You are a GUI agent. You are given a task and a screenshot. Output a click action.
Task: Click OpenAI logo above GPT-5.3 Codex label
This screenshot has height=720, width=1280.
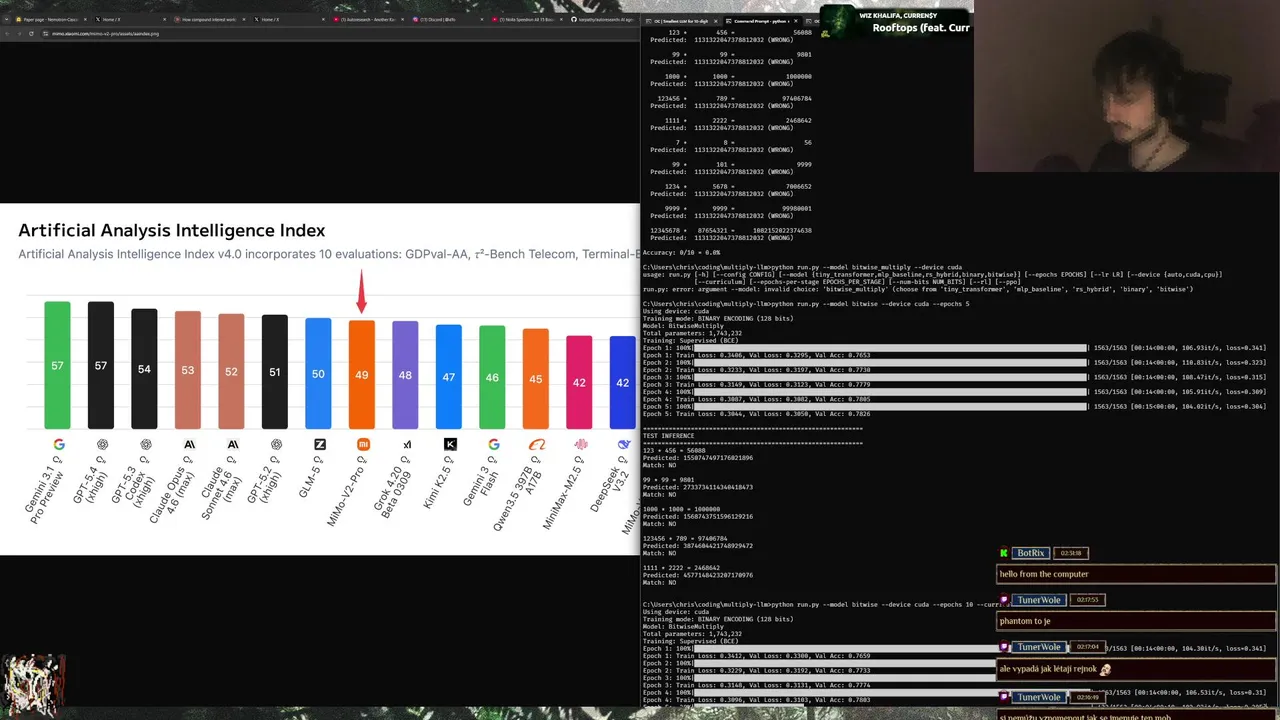click(x=146, y=444)
